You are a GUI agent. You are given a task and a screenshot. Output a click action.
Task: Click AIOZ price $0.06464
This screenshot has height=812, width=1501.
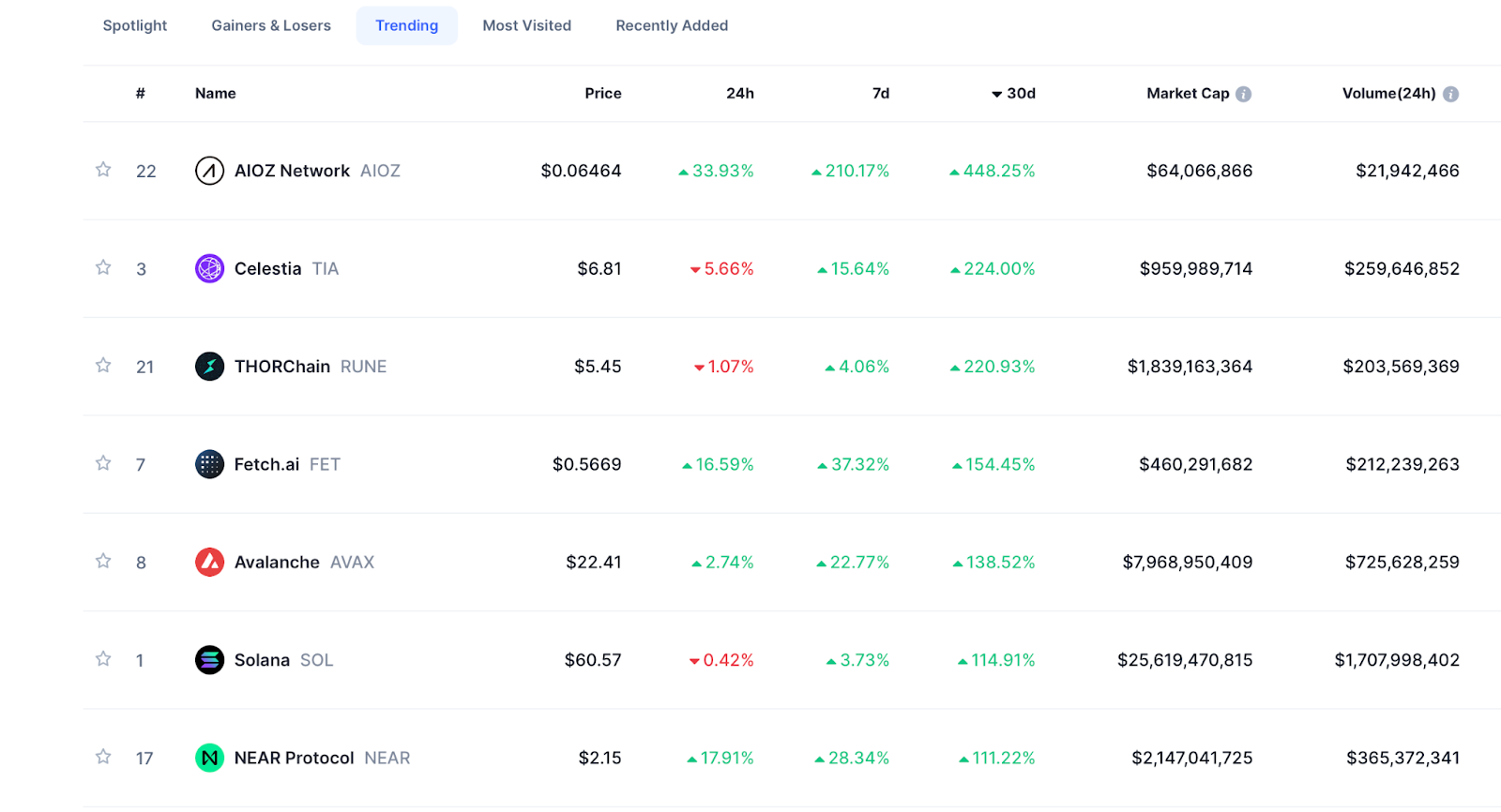coord(581,171)
